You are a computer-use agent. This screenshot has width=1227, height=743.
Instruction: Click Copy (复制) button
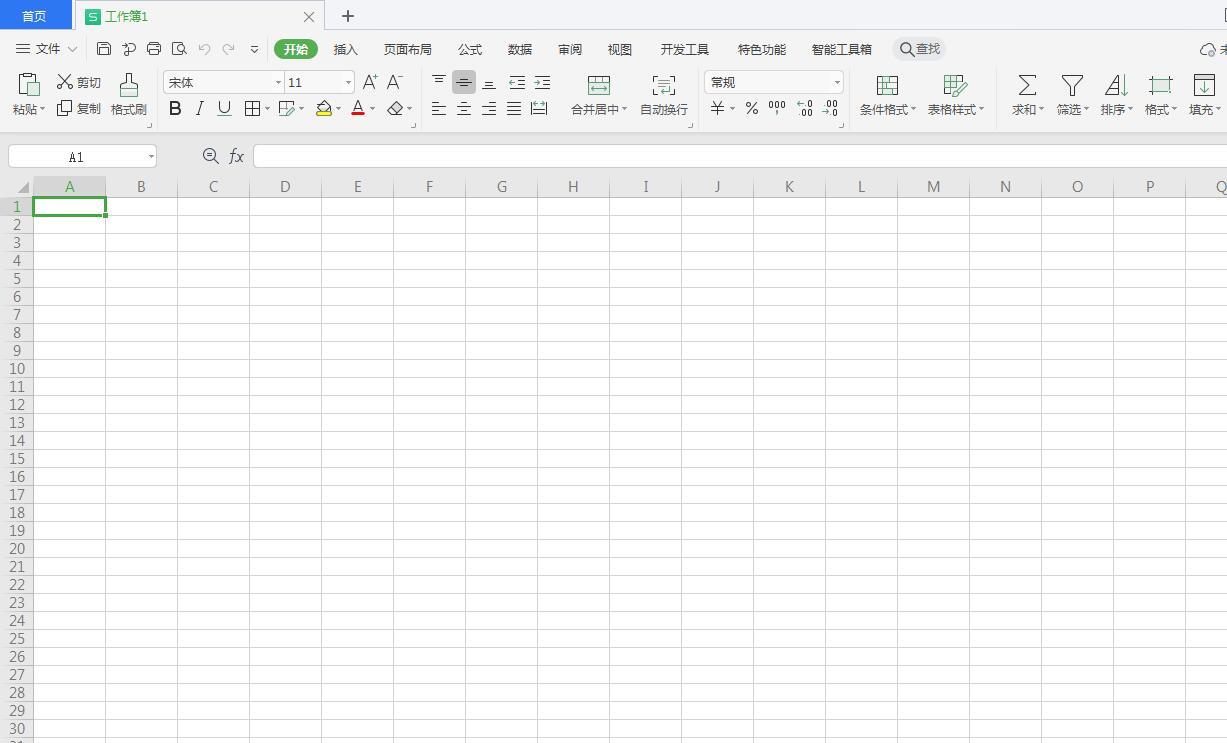(79, 108)
